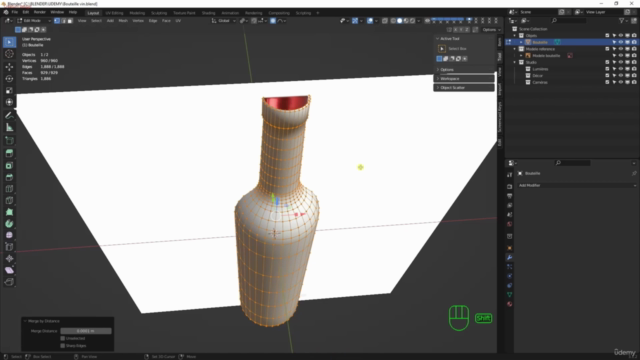The width and height of the screenshot is (640, 360).
Task: Exclude Lumières collection using its checkbox
Action: pyautogui.click(x=607, y=69)
